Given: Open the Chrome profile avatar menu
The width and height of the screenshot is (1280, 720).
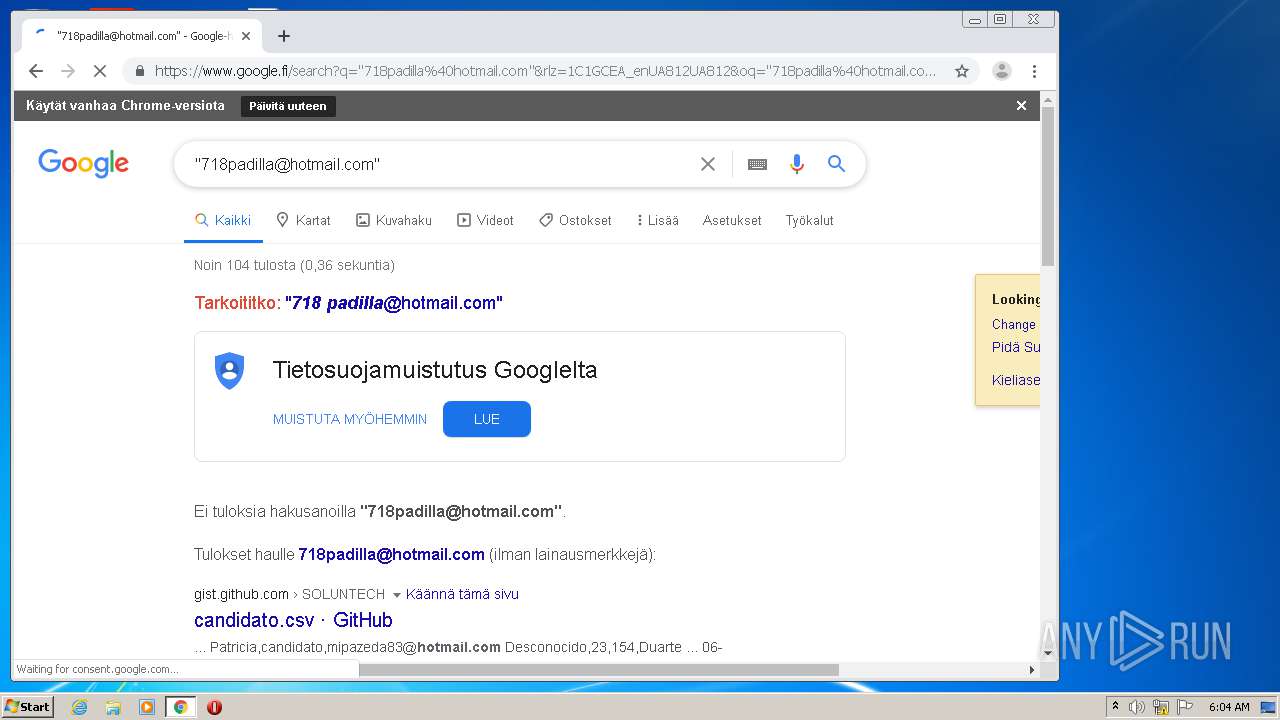Looking at the screenshot, I should tap(1001, 71).
